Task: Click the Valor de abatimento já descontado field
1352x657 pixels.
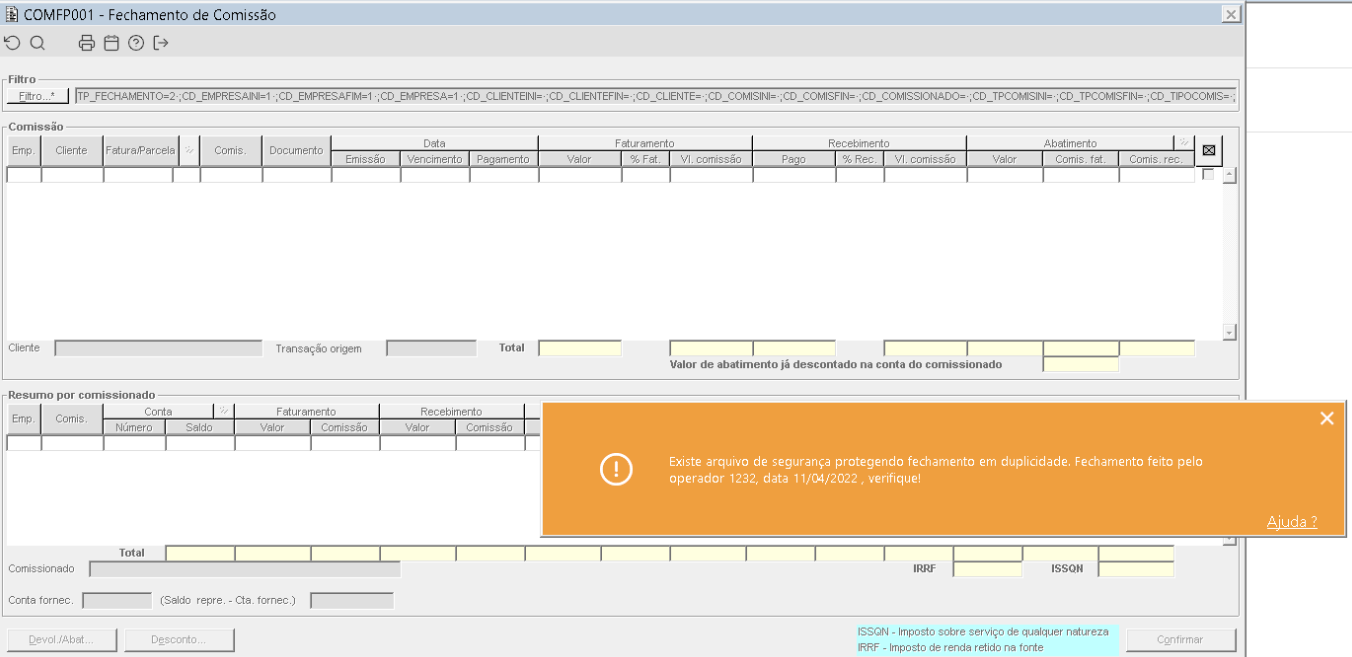Action: [1081, 364]
